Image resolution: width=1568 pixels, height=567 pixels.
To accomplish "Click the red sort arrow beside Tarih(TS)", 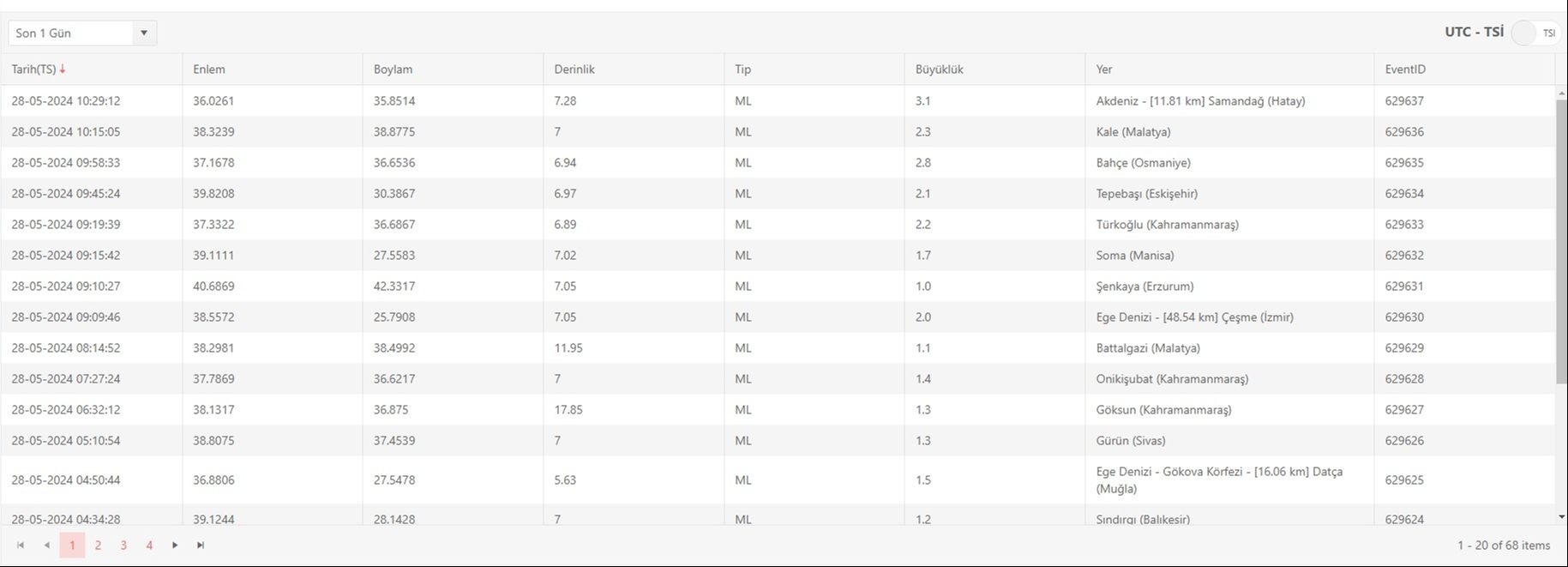I will (x=63, y=69).
